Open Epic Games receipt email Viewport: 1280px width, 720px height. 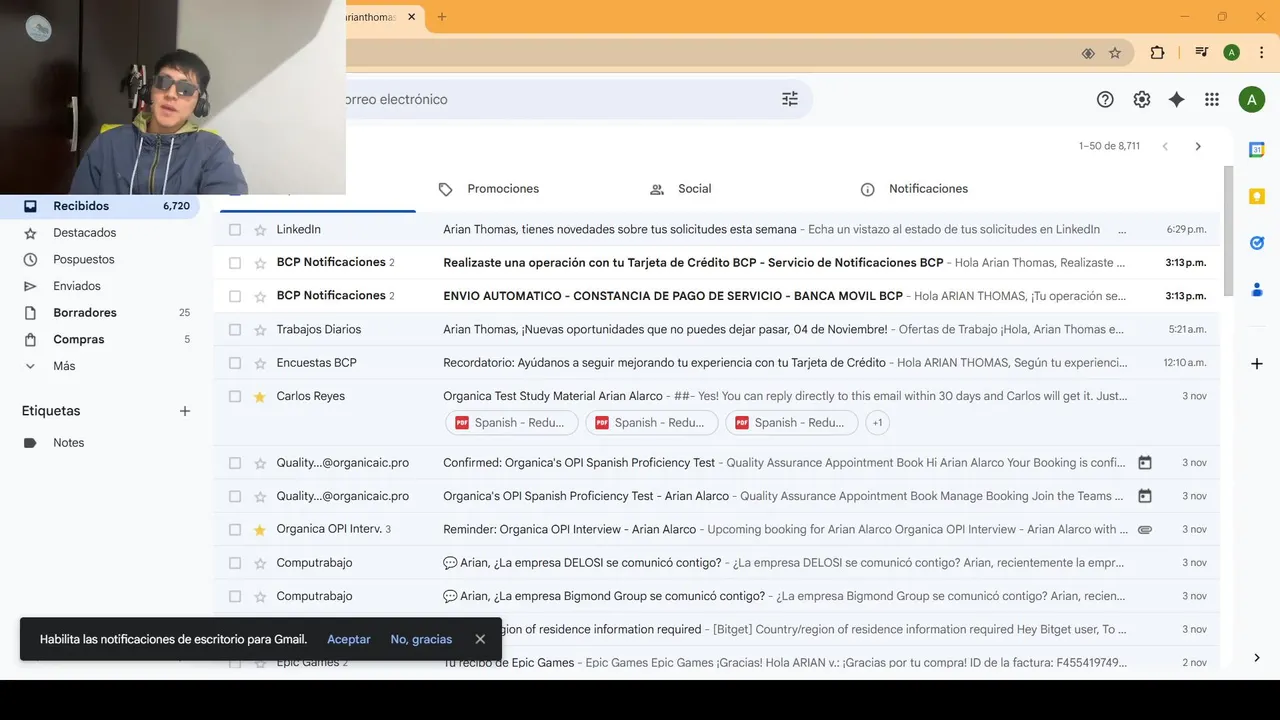pos(716,662)
